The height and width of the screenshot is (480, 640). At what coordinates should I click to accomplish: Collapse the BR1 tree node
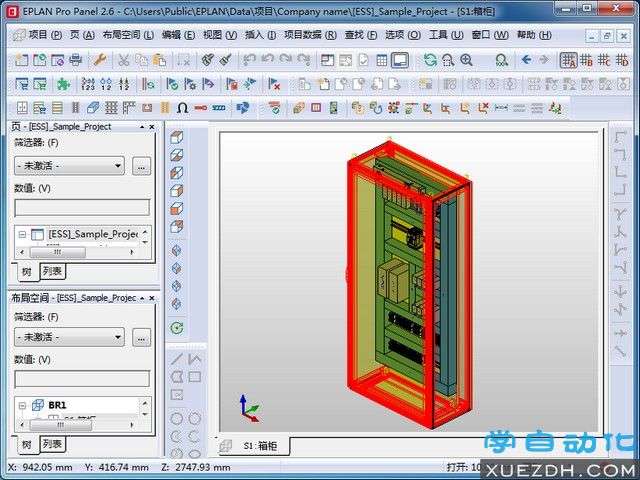[x=22, y=405]
